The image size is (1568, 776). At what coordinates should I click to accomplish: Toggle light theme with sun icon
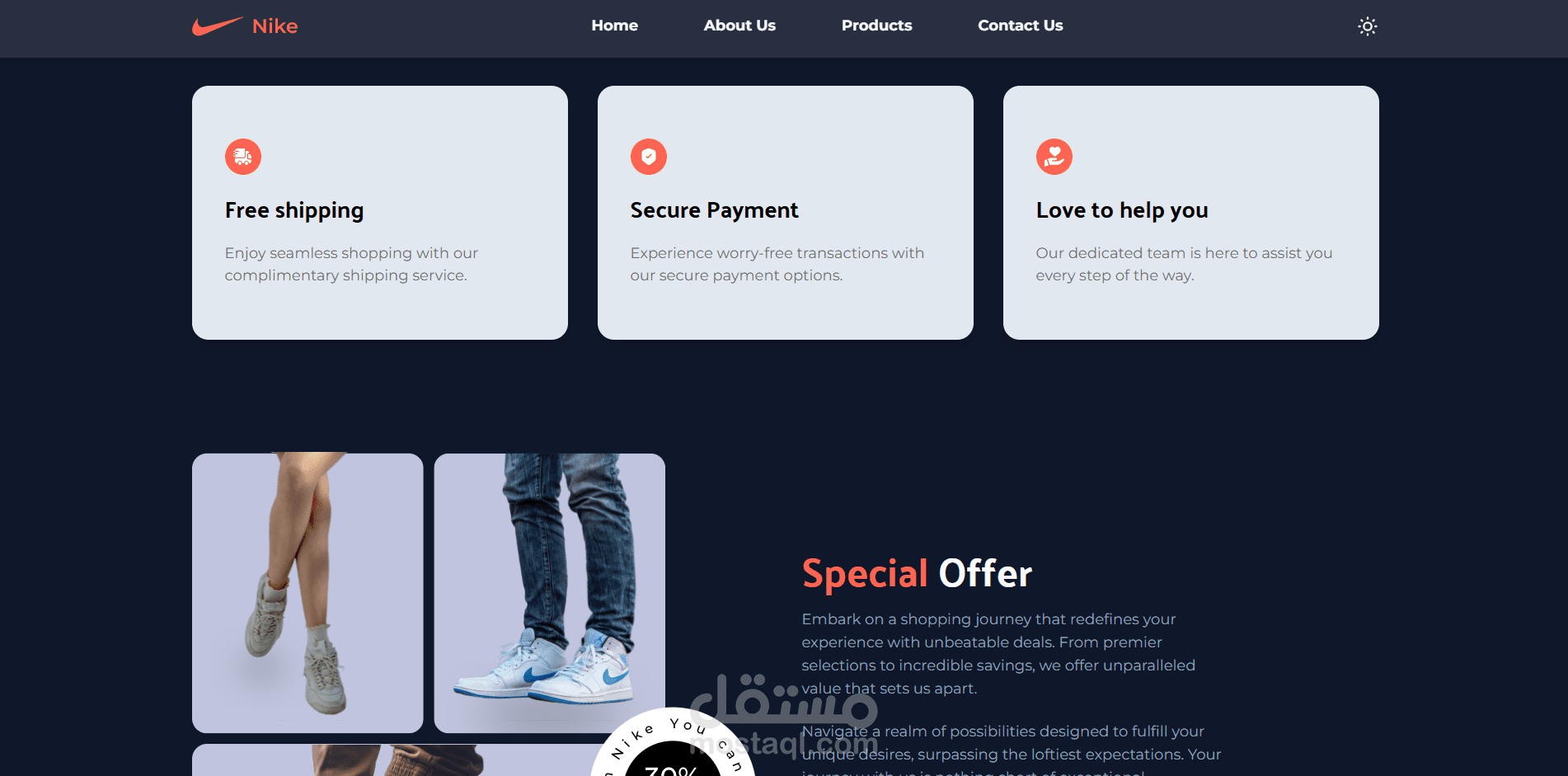tap(1367, 26)
